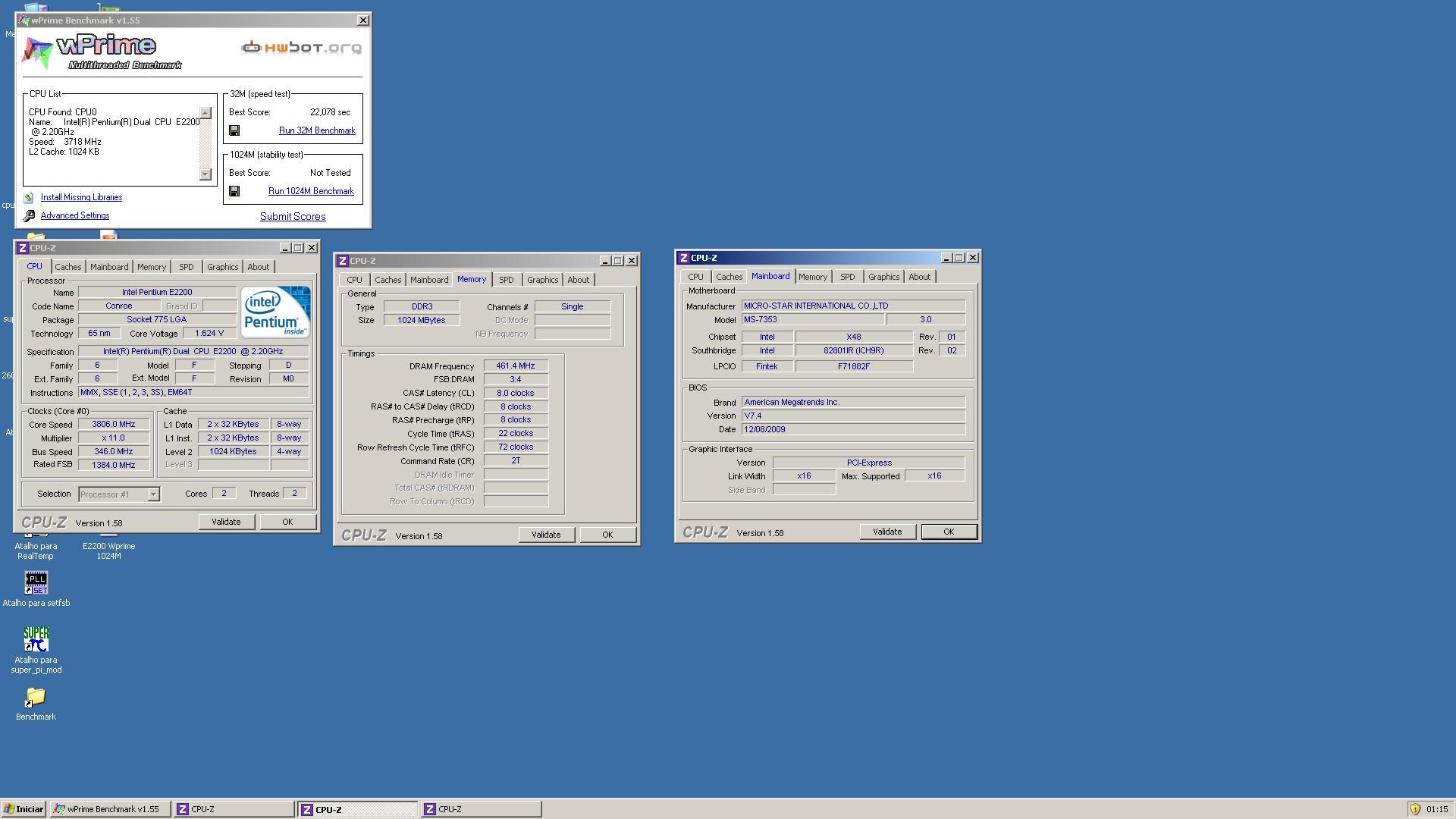Click the security shield icon in system tray
Image resolution: width=1456 pixels, height=819 pixels.
click(1415, 809)
